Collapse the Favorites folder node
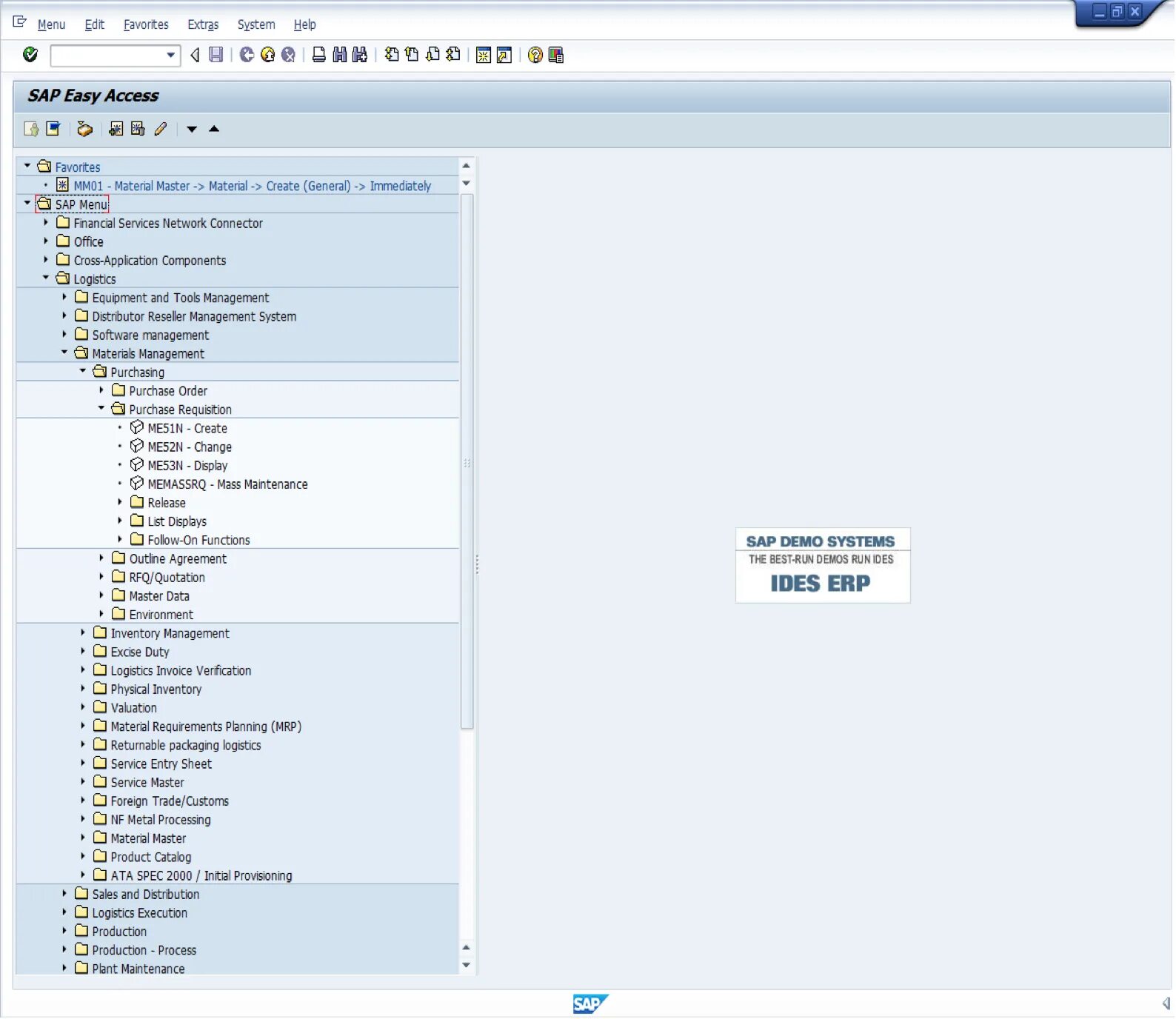 click(27, 166)
